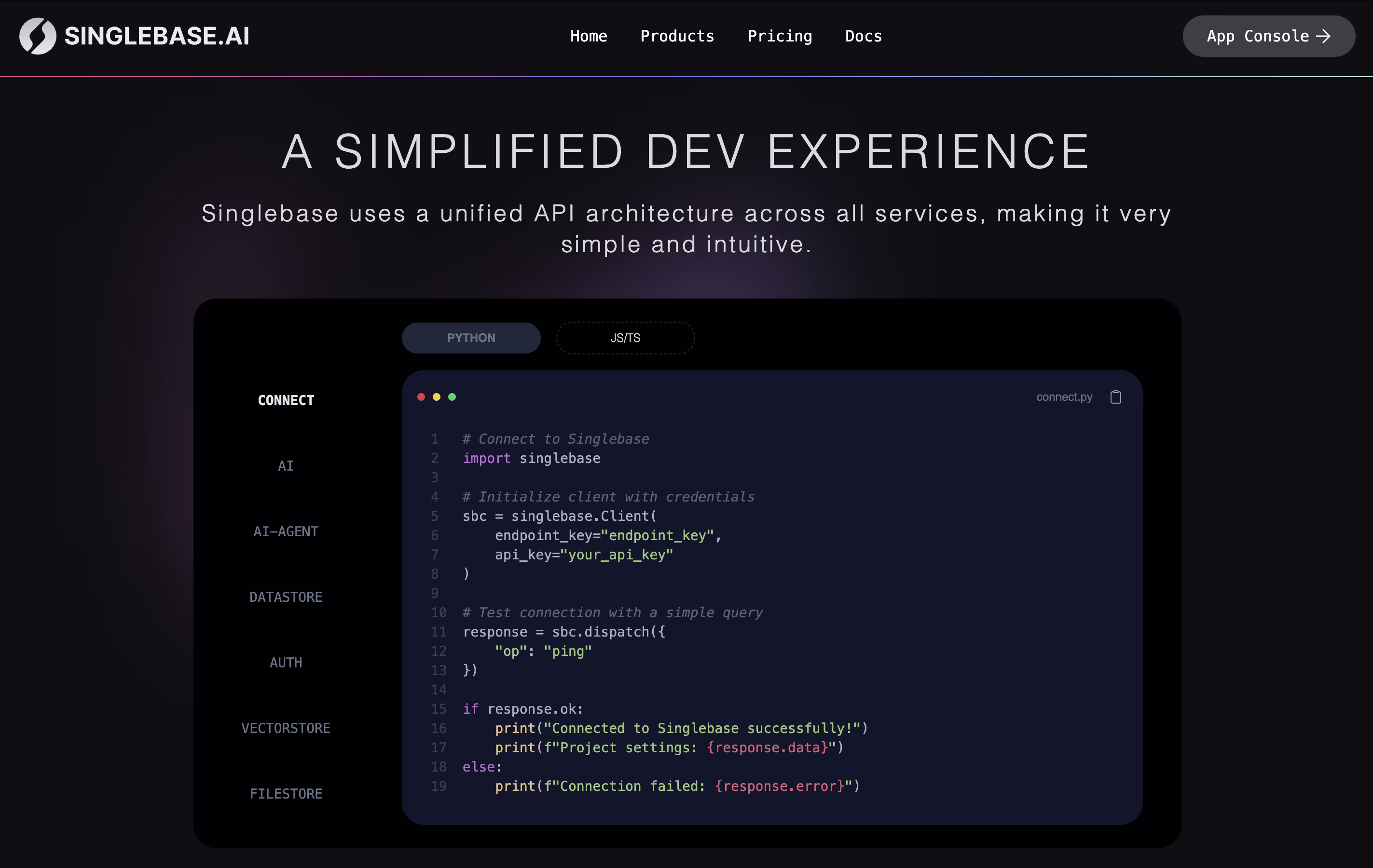The width and height of the screenshot is (1373, 868).
Task: View the VECTORSTORE example
Action: 286,728
